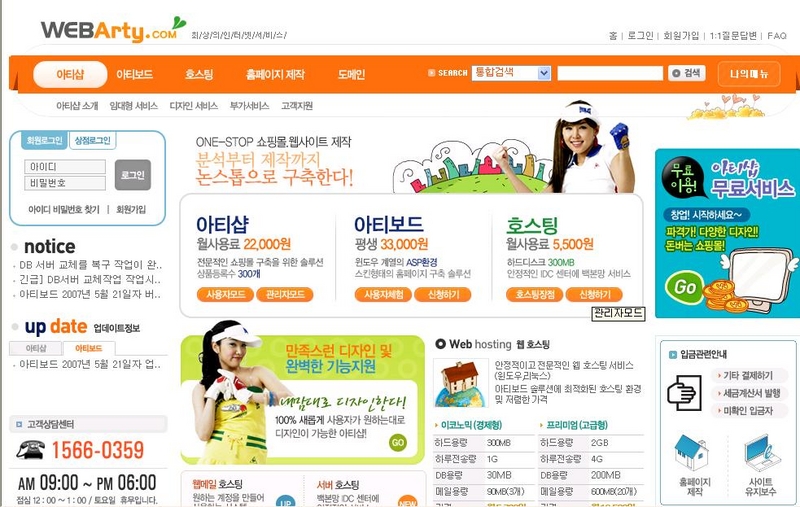Click the monitor icon for 사이트 유지보수
This screenshot has height=507, width=800.
762,452
